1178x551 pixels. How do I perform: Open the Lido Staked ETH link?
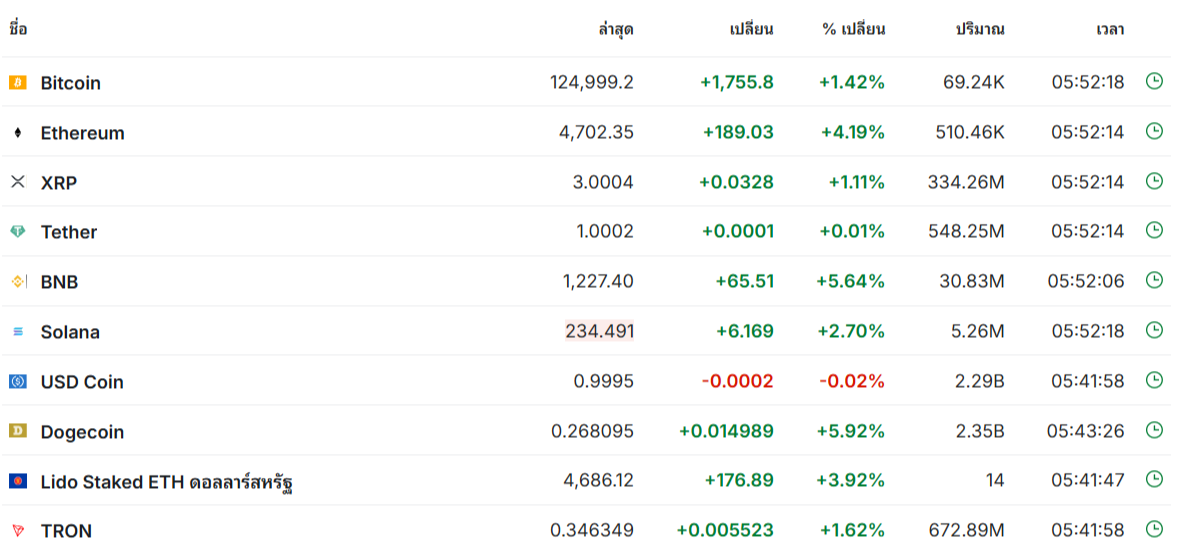(166, 482)
